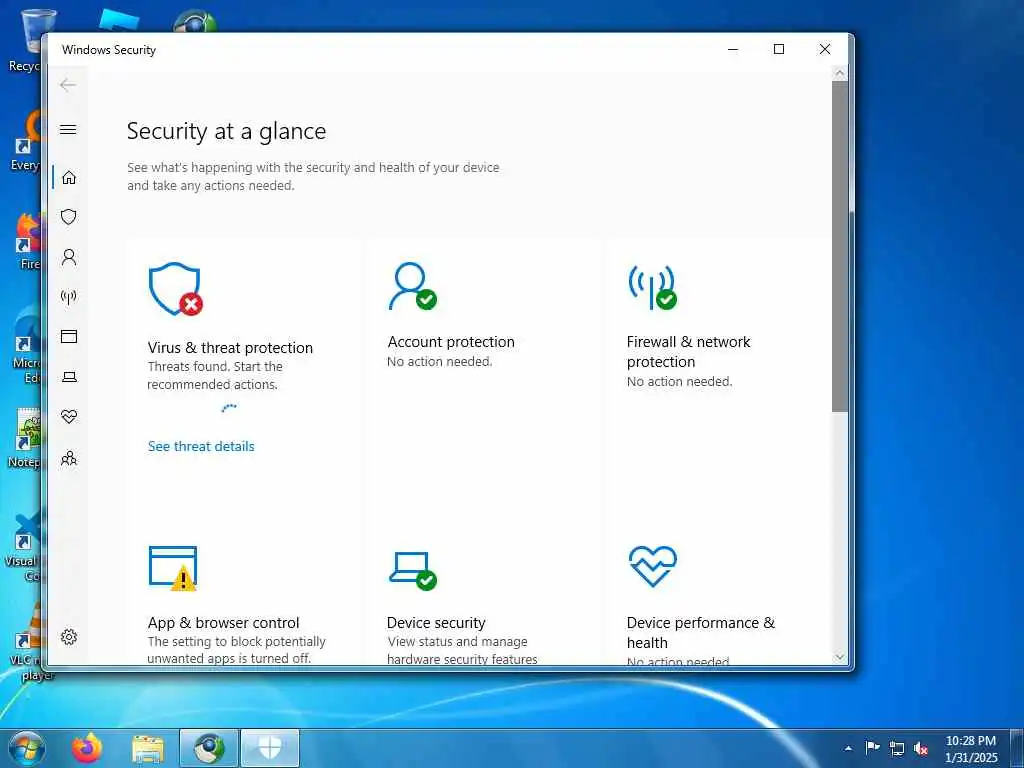The image size is (1024, 768).
Task: Open See threat details link
Action: [x=201, y=447]
